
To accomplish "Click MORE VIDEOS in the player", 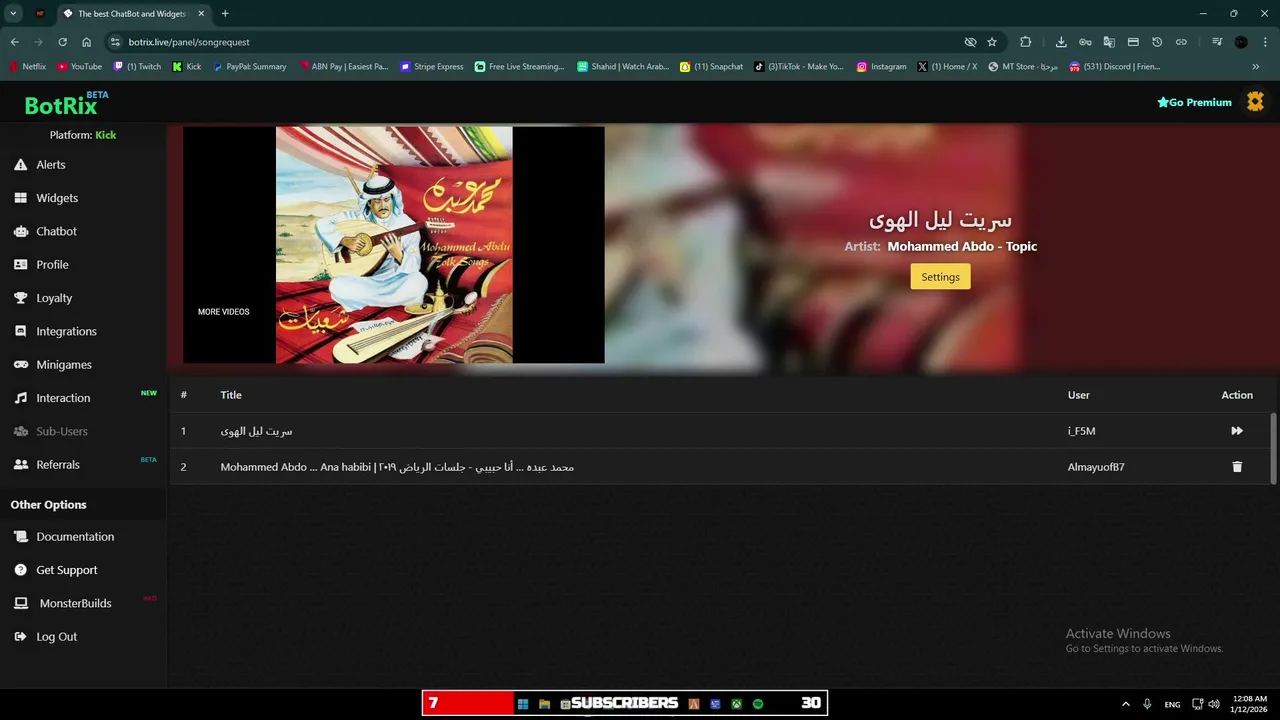I will (223, 312).
